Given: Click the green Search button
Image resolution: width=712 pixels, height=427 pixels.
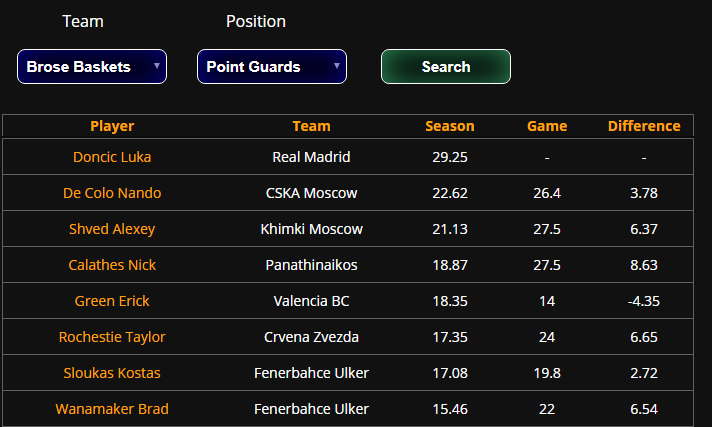Looking at the screenshot, I should 445,67.
